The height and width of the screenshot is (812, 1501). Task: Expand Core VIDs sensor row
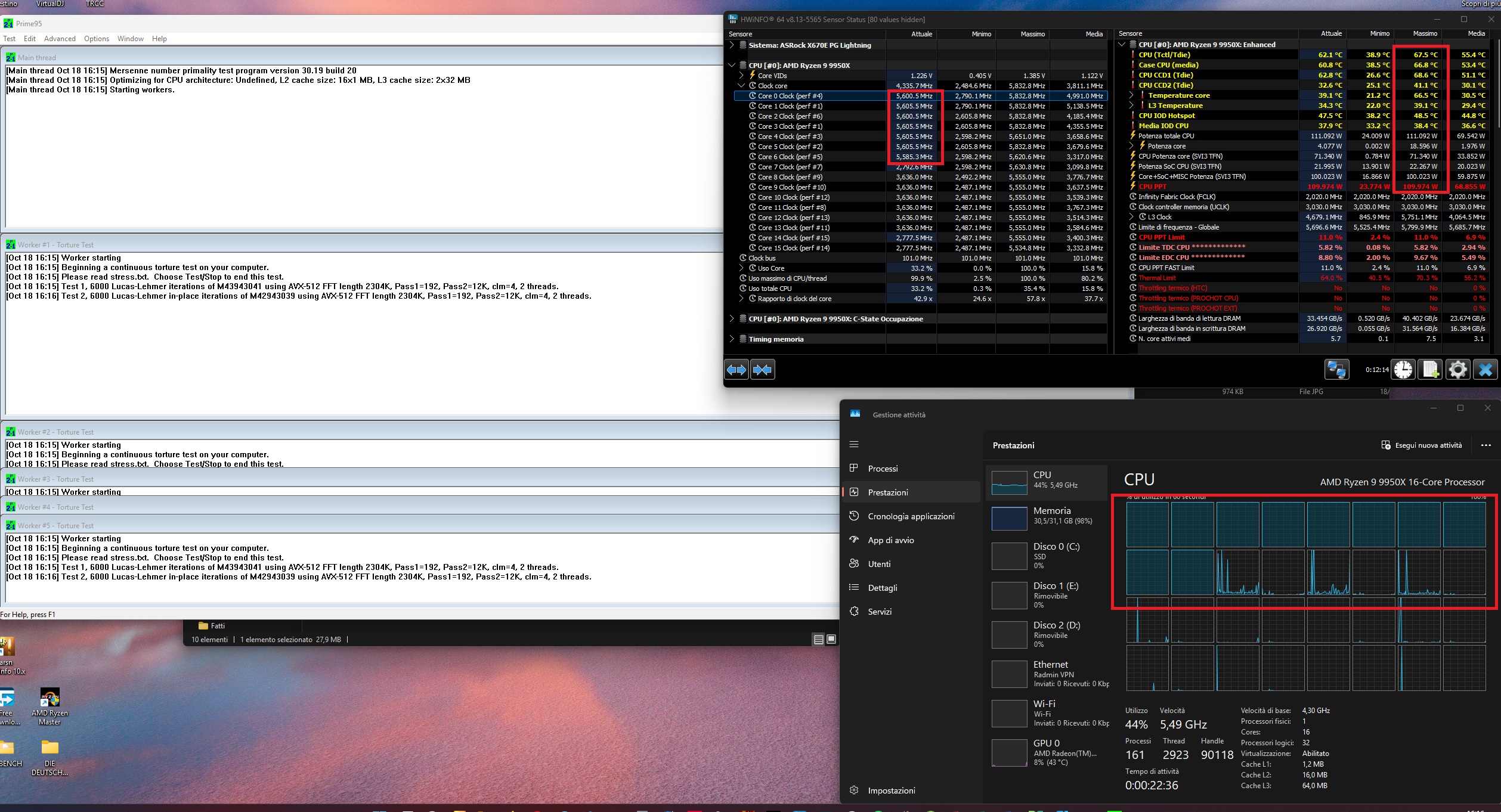tap(741, 76)
